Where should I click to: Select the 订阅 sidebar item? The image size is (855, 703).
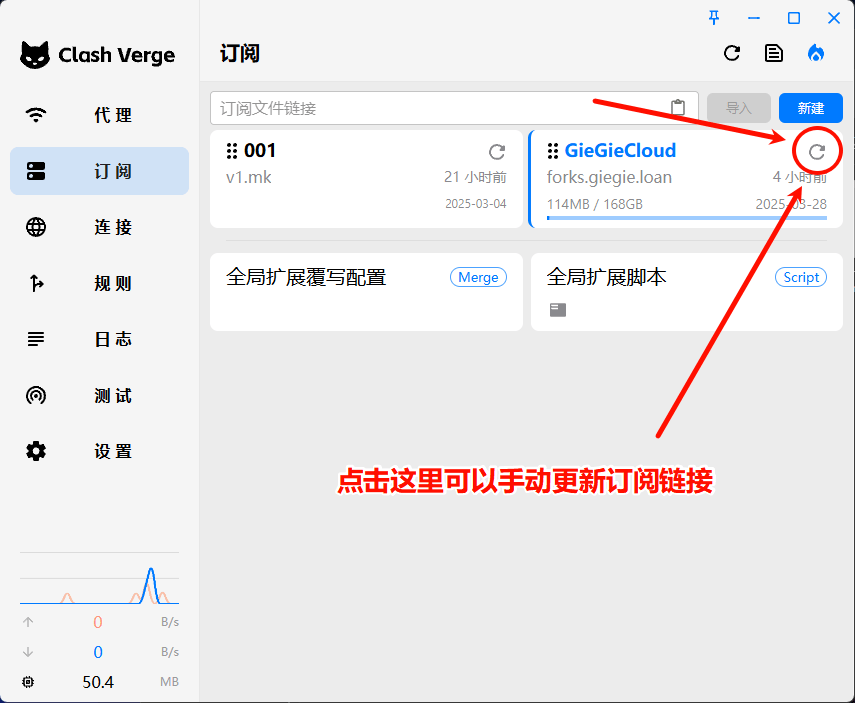coord(99,171)
